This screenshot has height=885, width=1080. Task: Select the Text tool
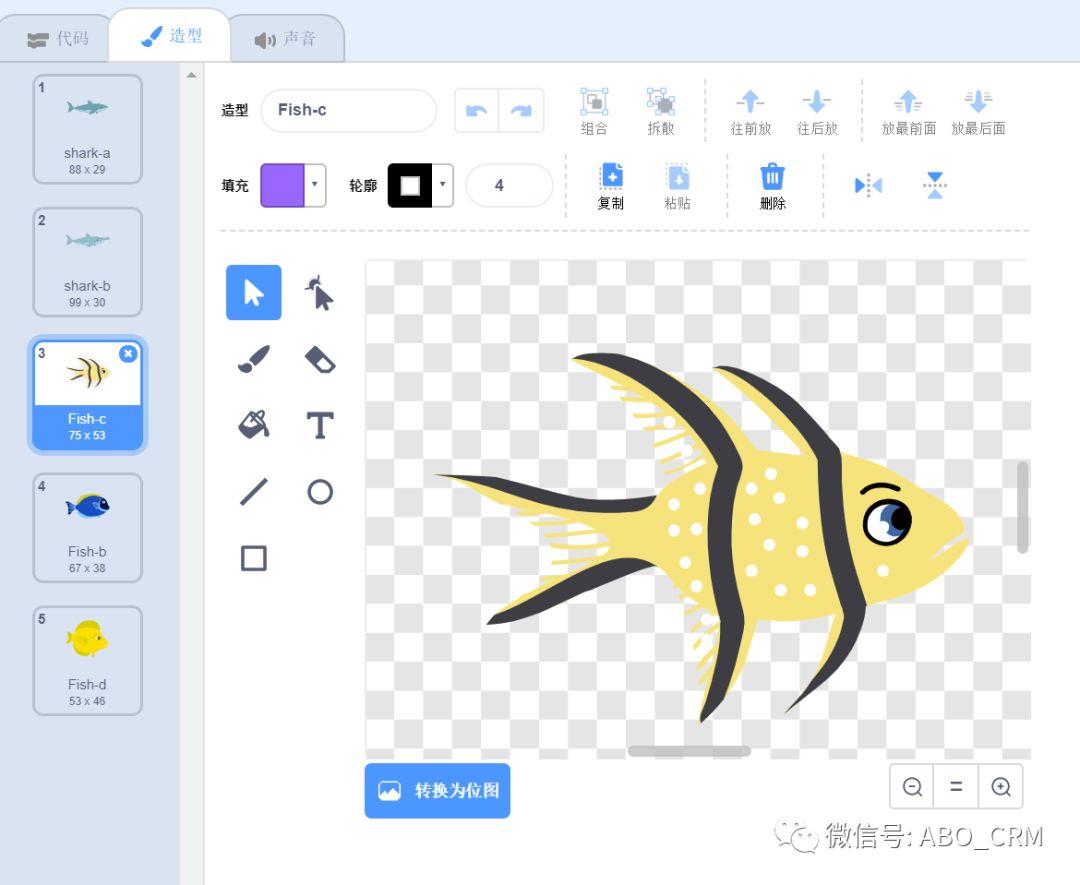(x=320, y=425)
